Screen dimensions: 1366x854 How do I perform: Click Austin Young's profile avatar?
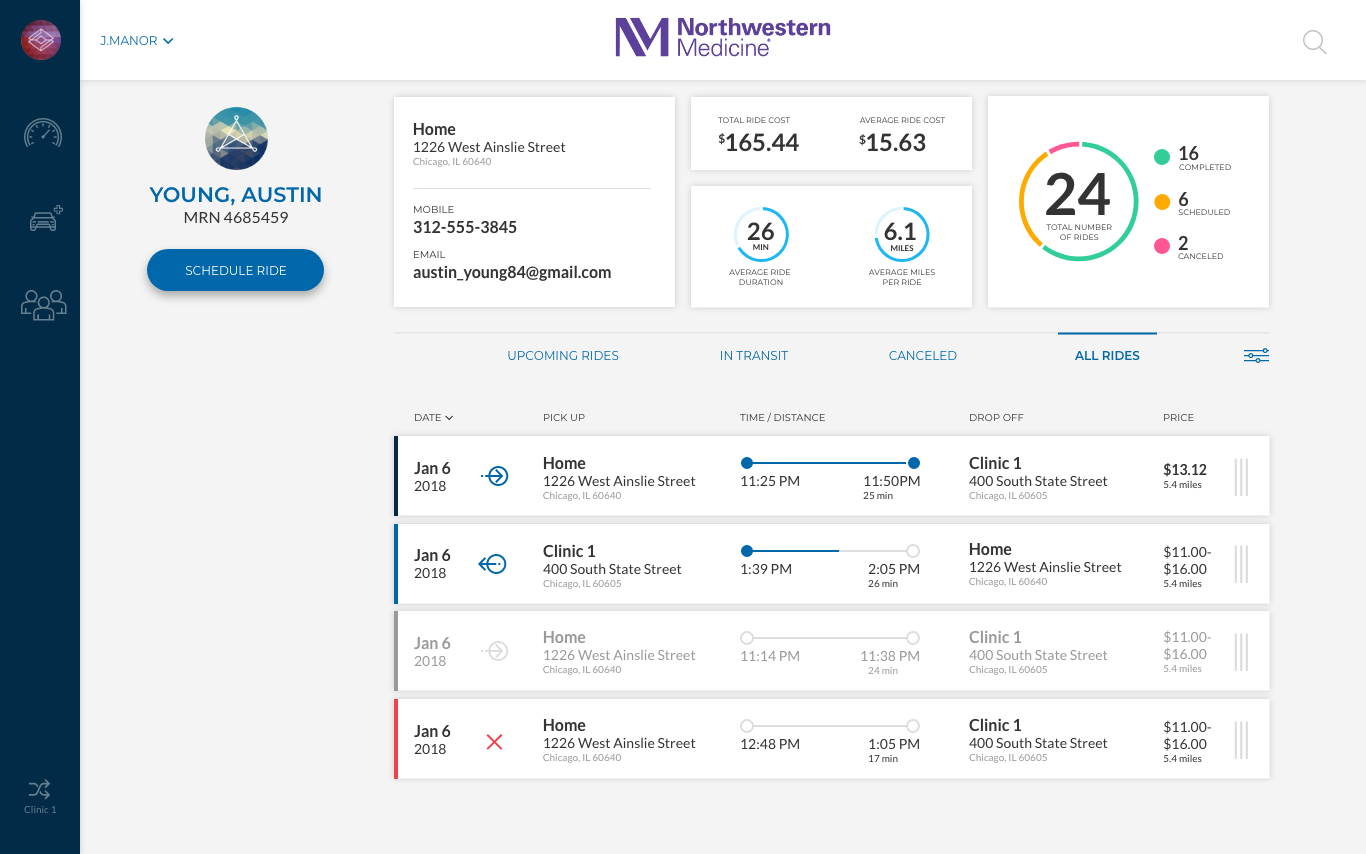point(236,138)
